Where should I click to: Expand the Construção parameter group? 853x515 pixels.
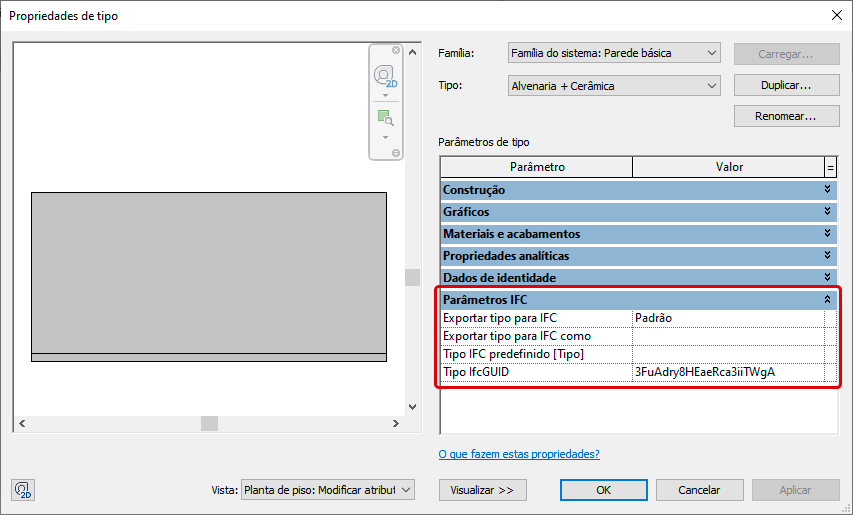[827, 190]
